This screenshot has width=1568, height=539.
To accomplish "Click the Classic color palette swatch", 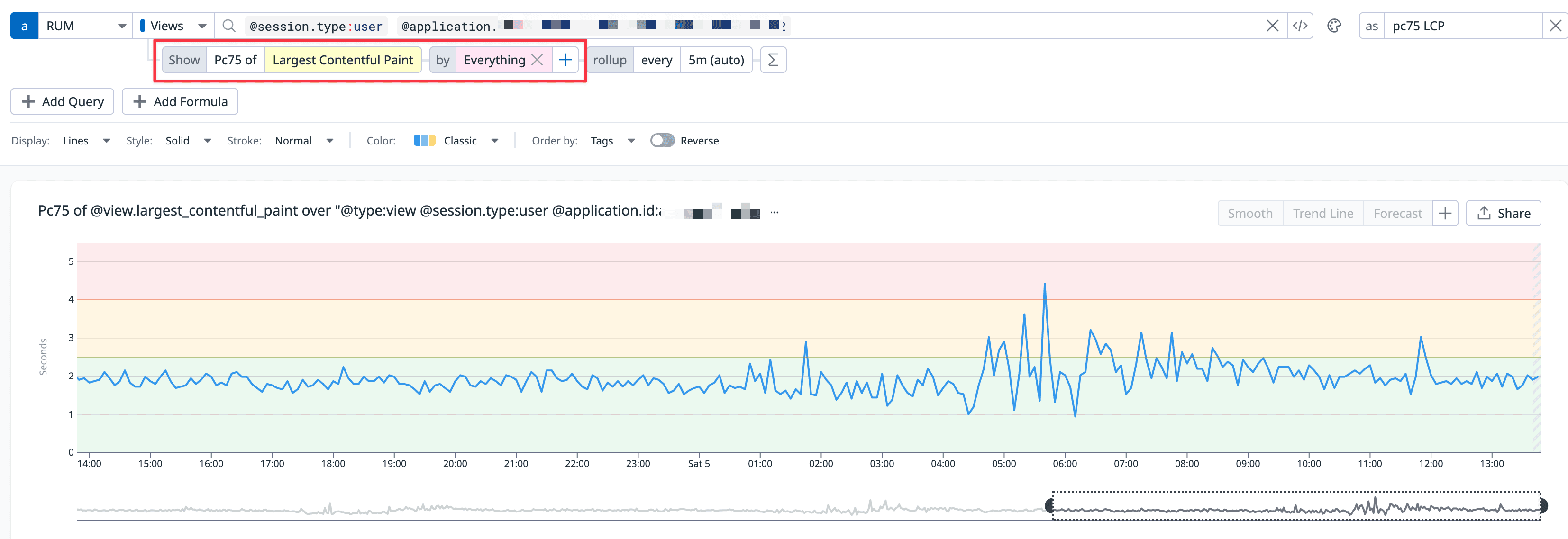I will [424, 141].
